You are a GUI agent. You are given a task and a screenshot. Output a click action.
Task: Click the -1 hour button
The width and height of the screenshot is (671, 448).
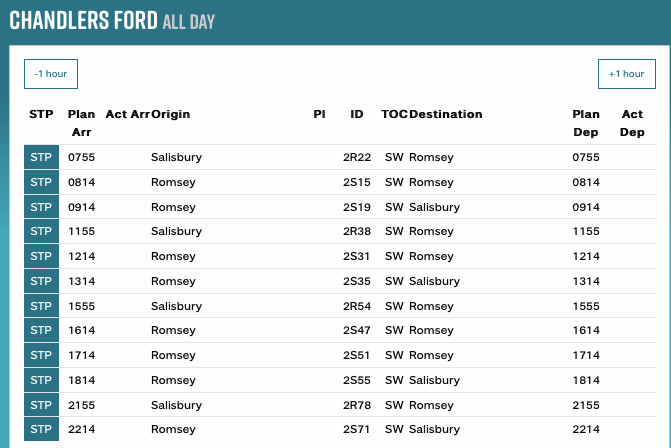click(51, 74)
